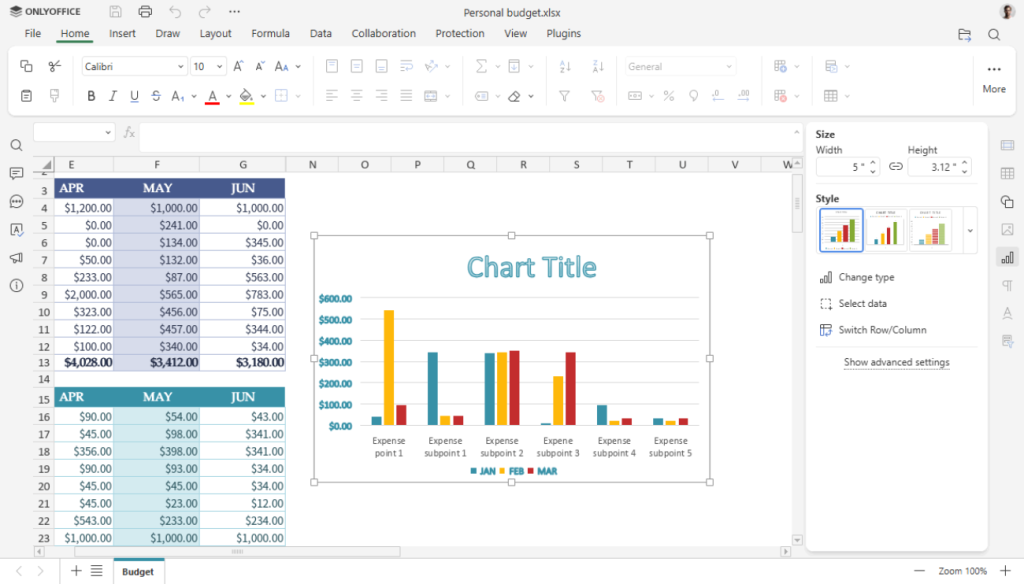
Task: Click the Print file icon
Action: (x=144, y=11)
